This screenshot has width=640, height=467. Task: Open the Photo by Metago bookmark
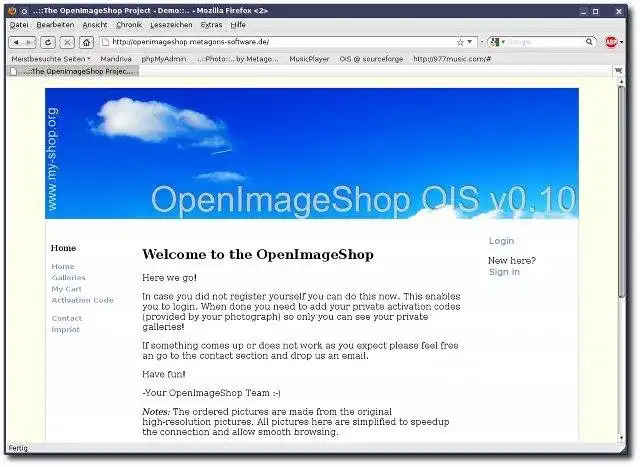coord(238,59)
